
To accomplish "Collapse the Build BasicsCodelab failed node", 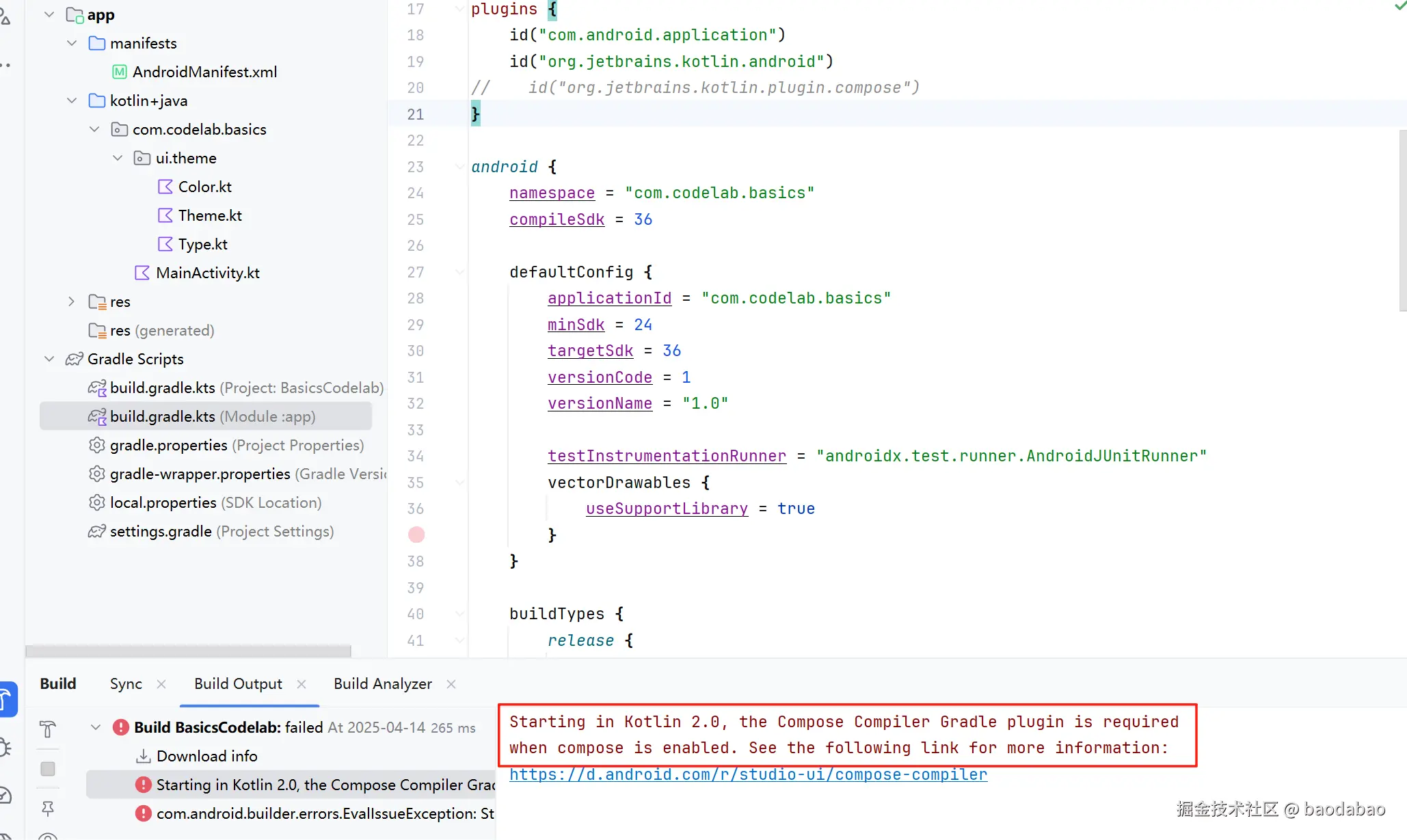I will 96,727.
